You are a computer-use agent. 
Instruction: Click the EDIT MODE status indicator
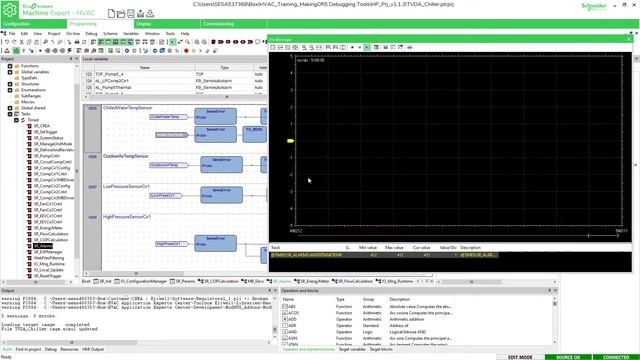(520, 357)
